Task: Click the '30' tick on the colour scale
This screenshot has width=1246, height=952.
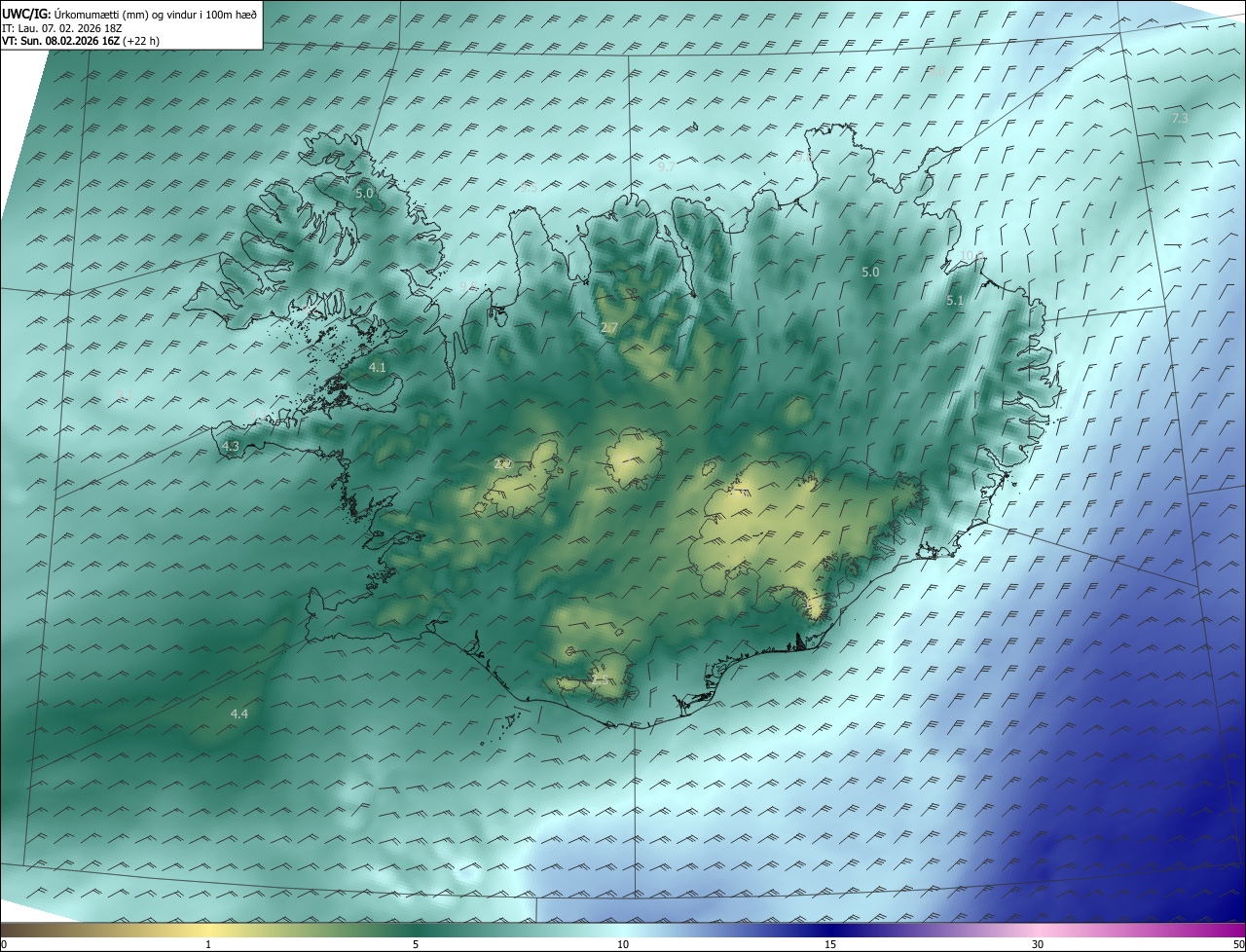Action: click(x=1038, y=944)
